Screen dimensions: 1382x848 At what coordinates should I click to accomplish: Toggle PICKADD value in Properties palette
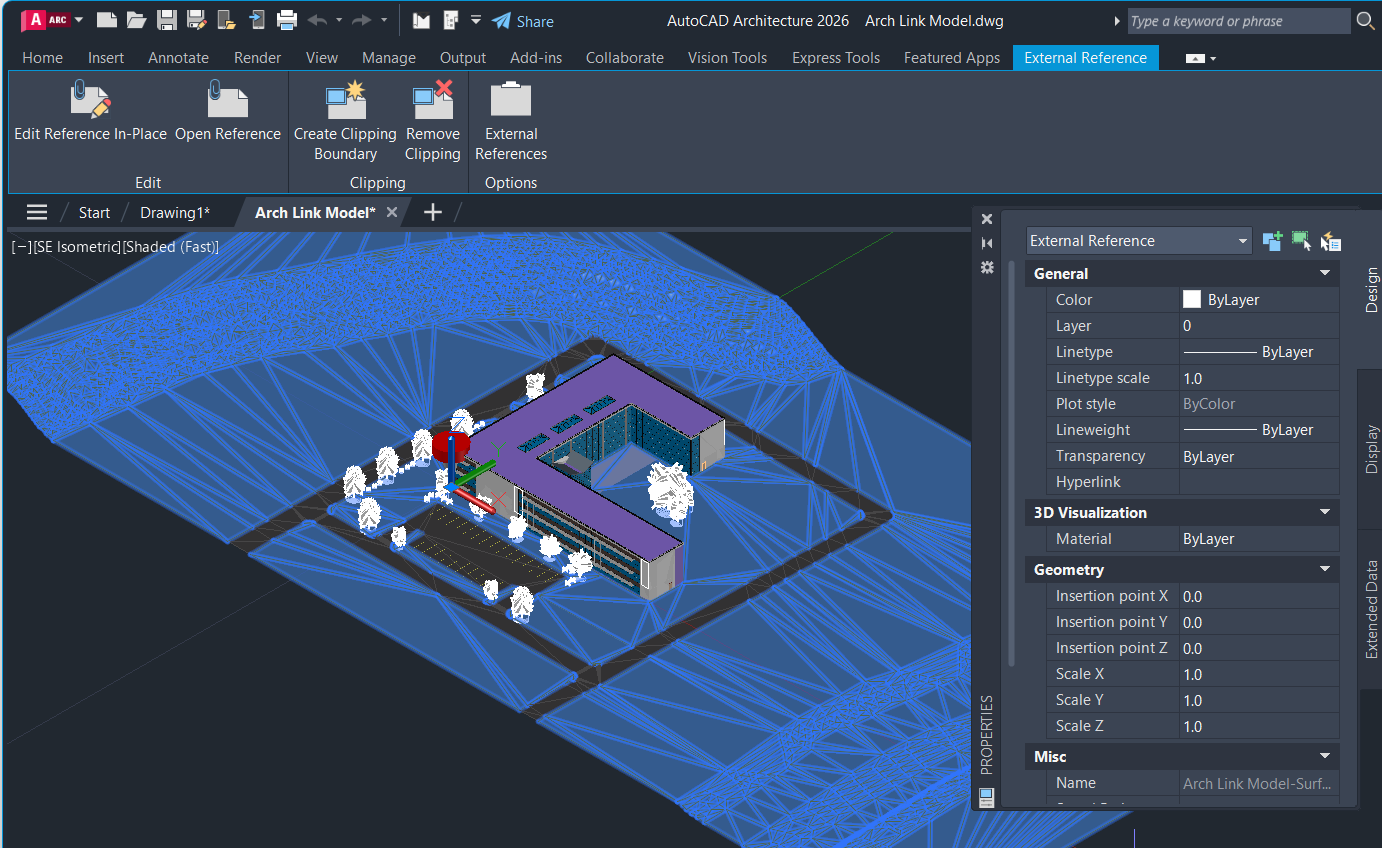[1272, 240]
